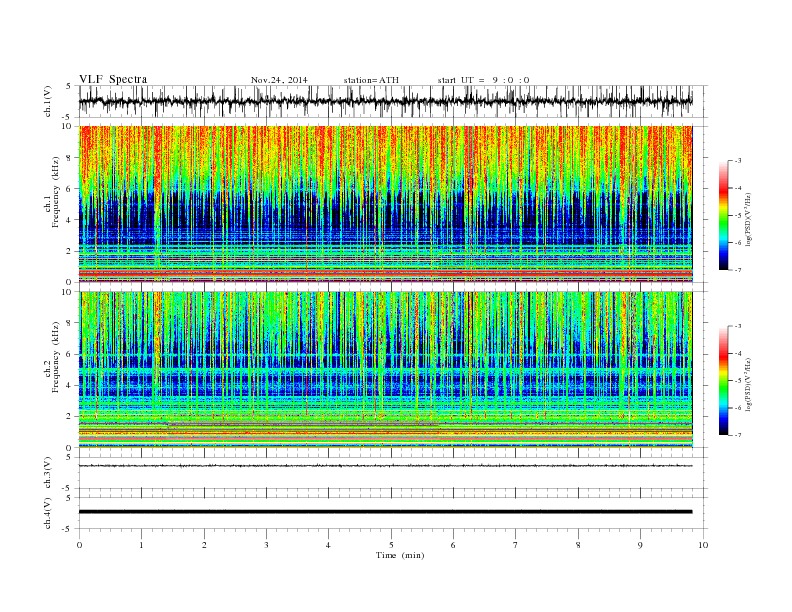Click time axis tick label "2"
The height and width of the screenshot is (612, 792).
(204, 545)
